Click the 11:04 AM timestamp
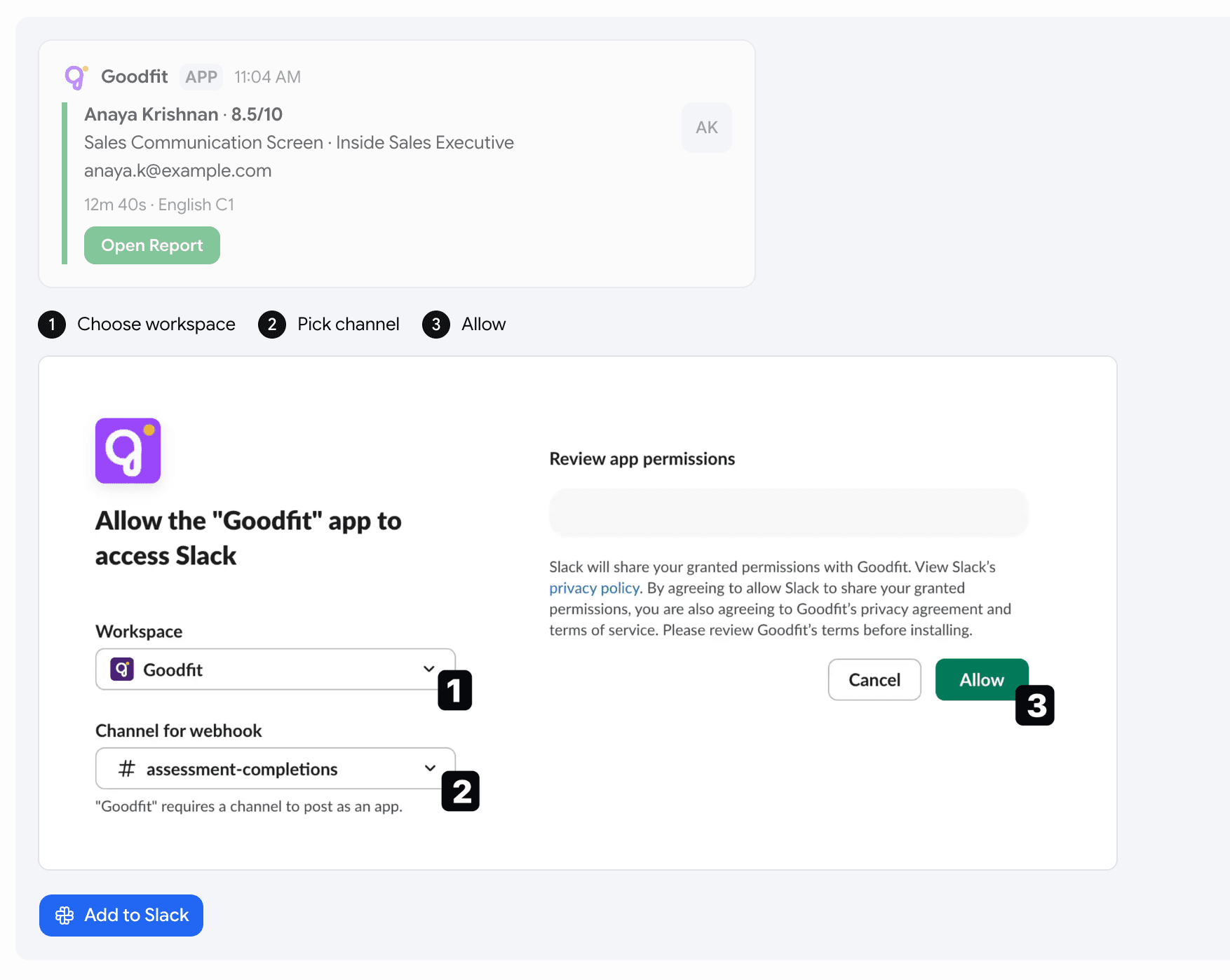This screenshot has height=980, width=1230. click(x=267, y=77)
